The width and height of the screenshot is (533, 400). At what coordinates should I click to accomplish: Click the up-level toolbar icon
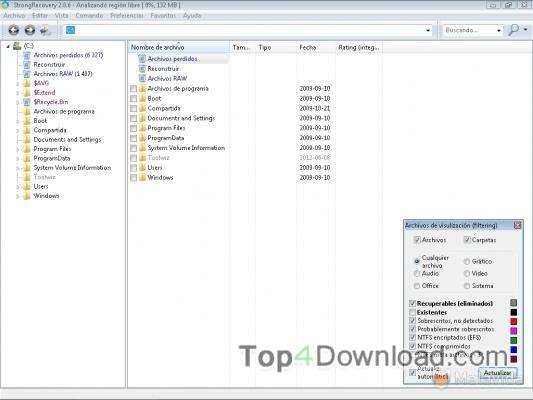click(x=45, y=31)
